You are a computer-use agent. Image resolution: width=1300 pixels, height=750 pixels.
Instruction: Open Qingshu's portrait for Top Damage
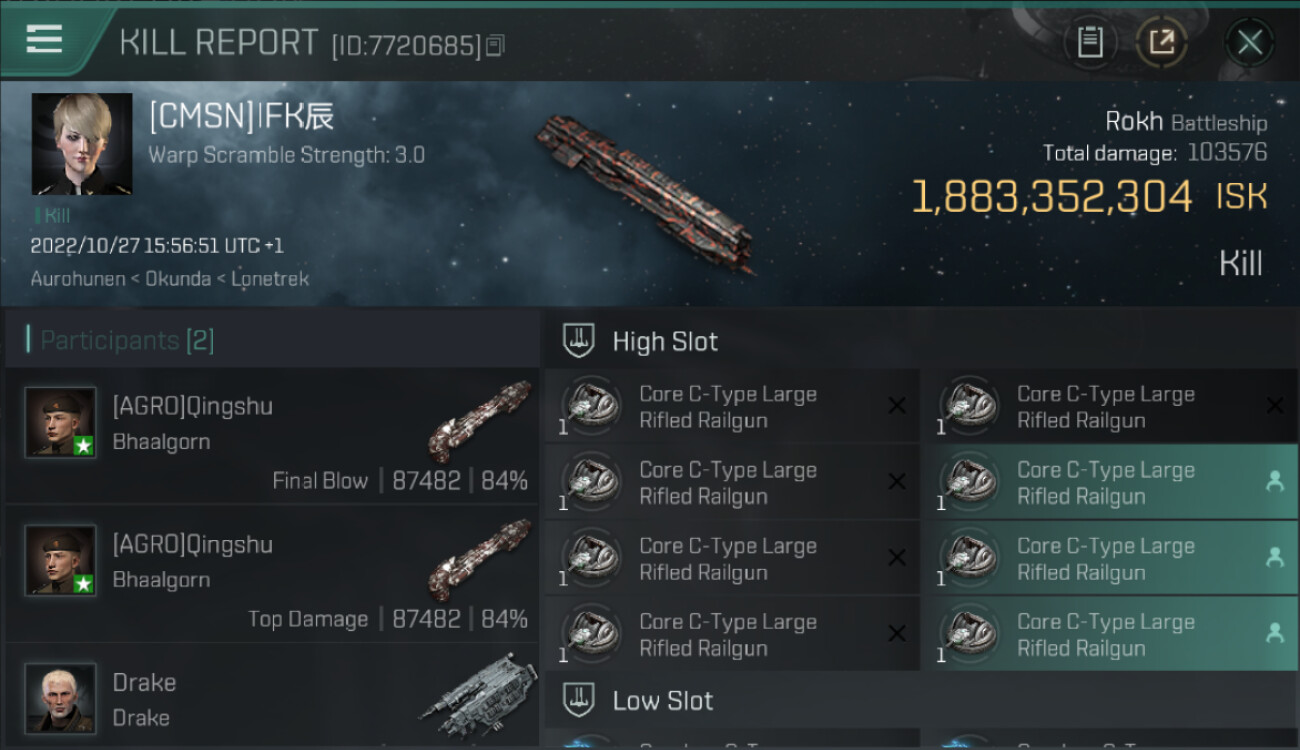[61, 560]
